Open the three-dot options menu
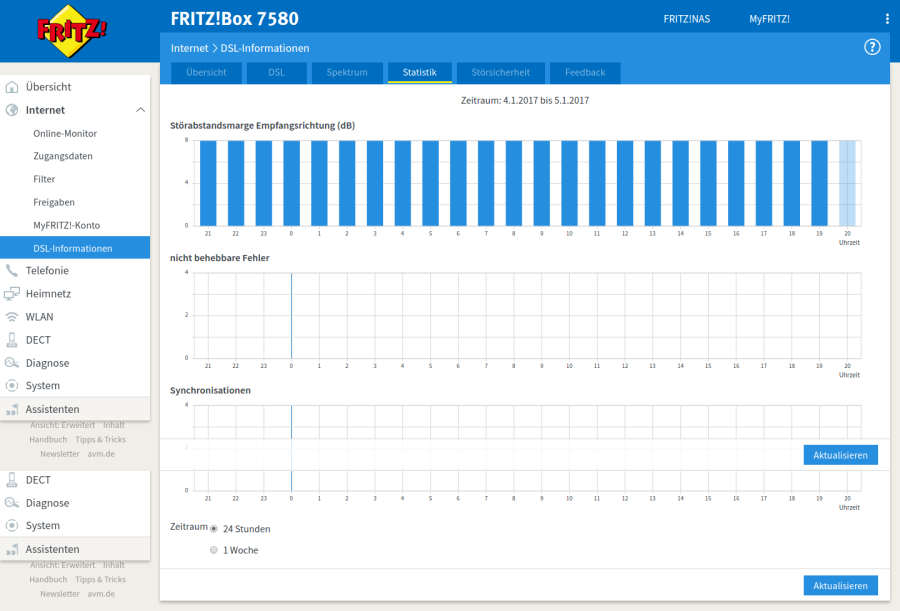This screenshot has height=611, width=900. pyautogui.click(x=886, y=19)
